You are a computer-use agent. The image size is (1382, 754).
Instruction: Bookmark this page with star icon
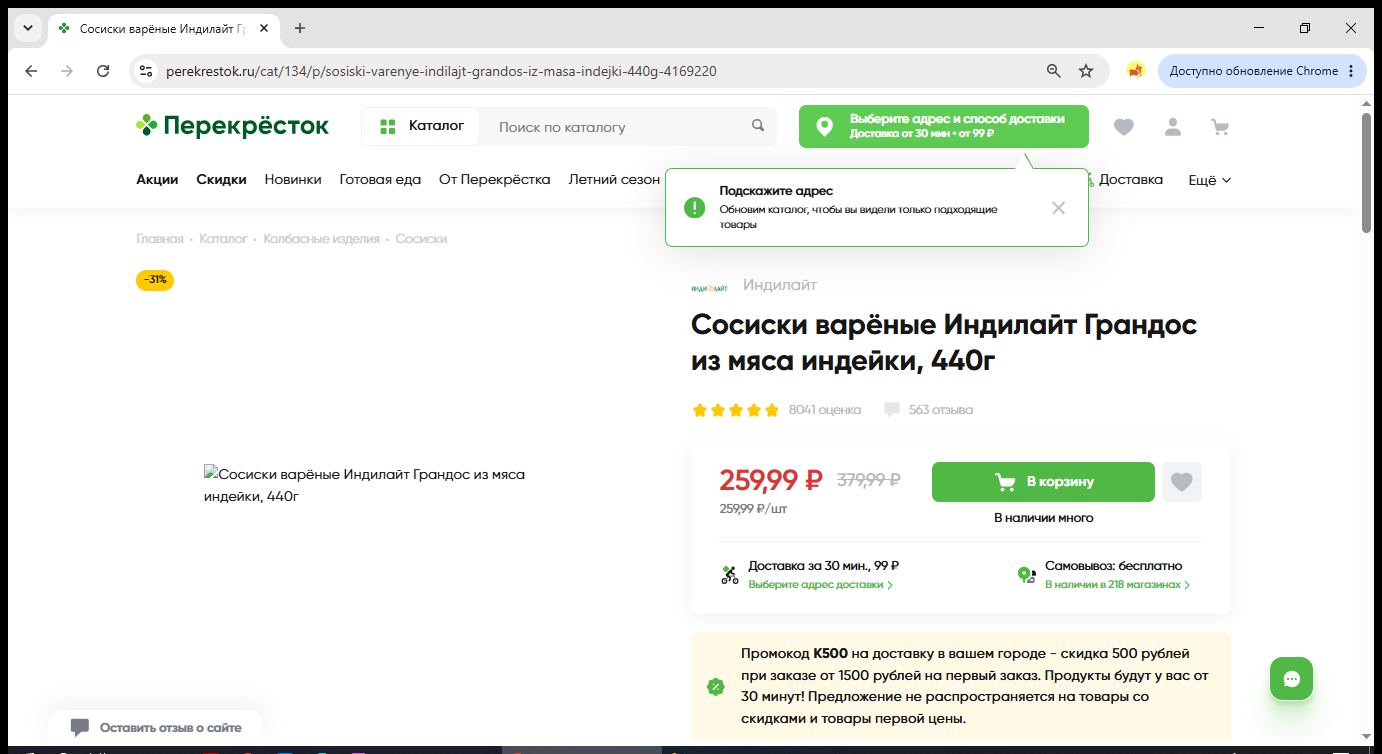tap(1086, 71)
